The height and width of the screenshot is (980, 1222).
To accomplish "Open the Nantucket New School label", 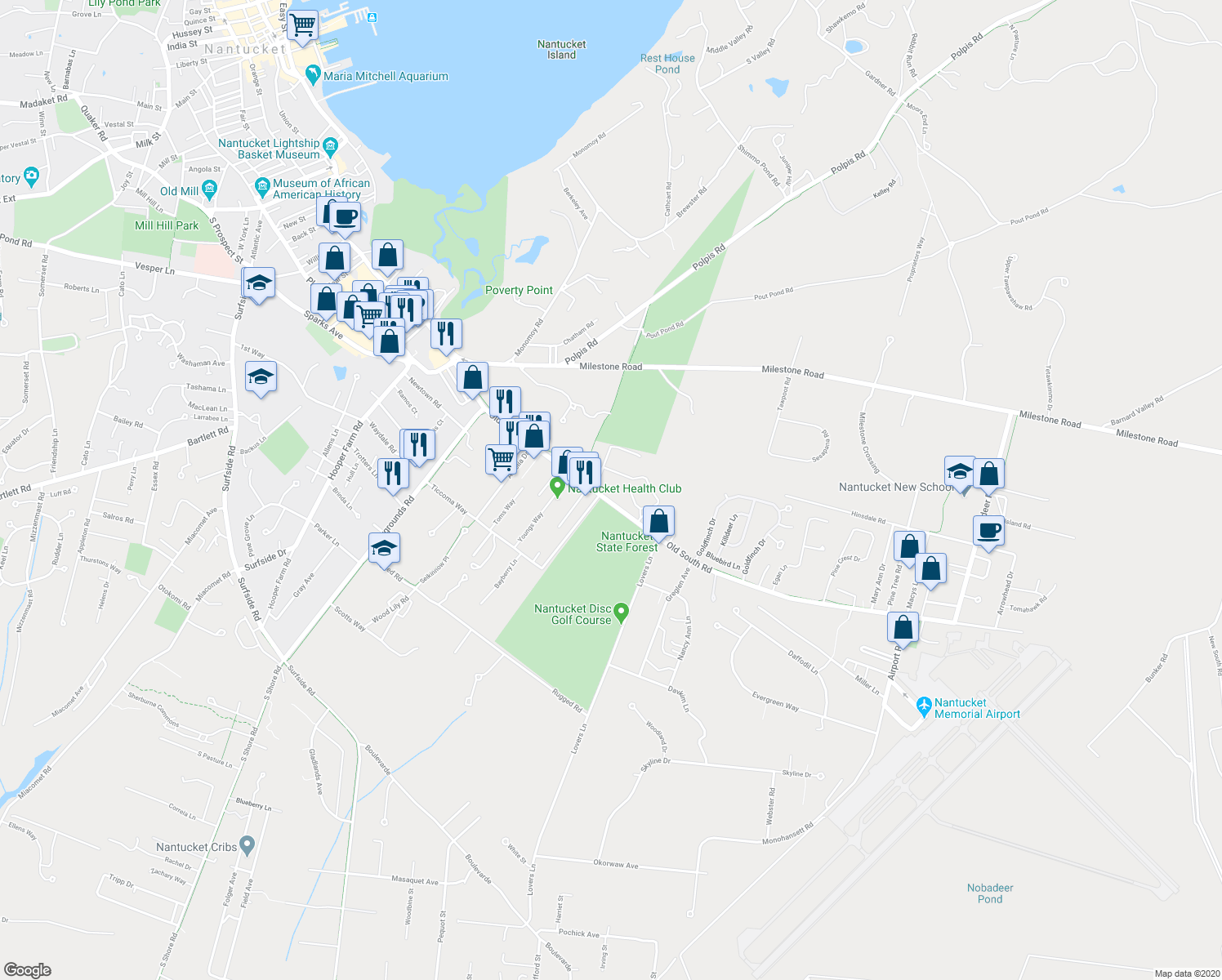I will pos(896,487).
